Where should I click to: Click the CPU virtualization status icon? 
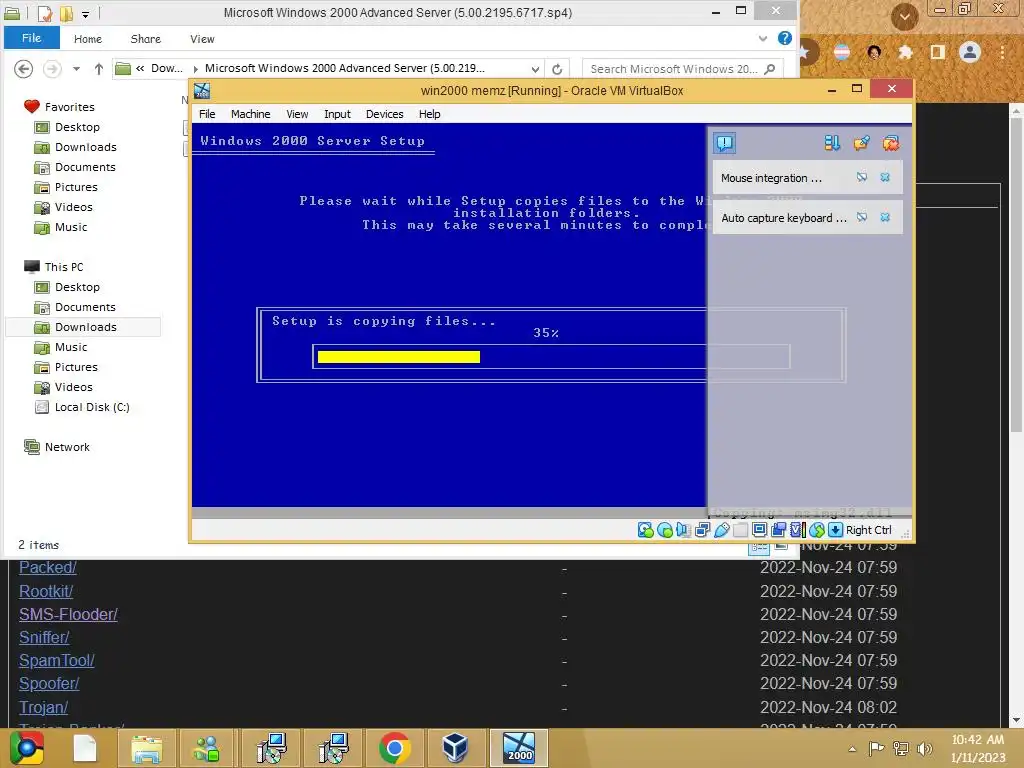click(x=798, y=530)
